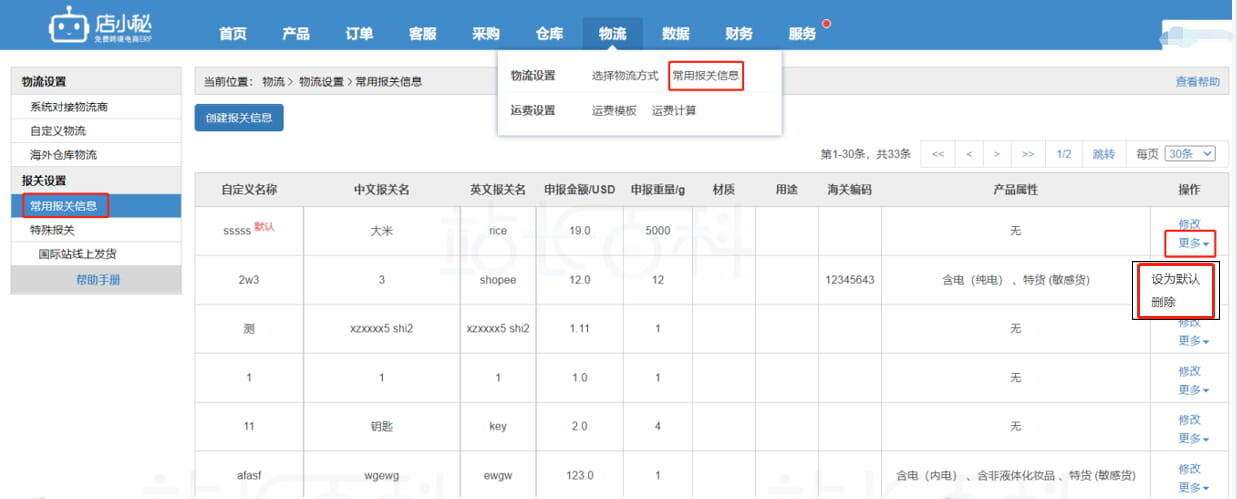Click the previous page < arrow
The height and width of the screenshot is (499, 1237).
click(968, 154)
